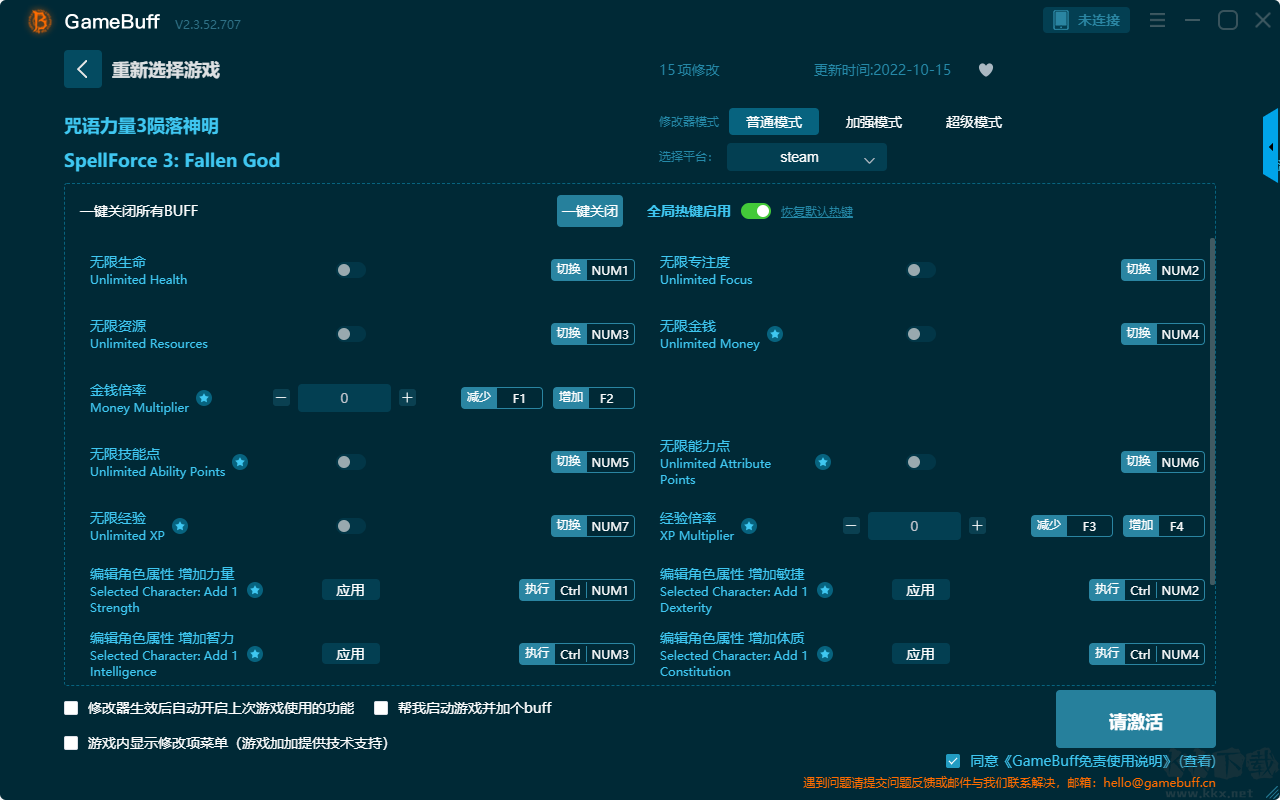Click NUM1 hotkey for Unlimited Health
1280x800 pixels.
(610, 270)
